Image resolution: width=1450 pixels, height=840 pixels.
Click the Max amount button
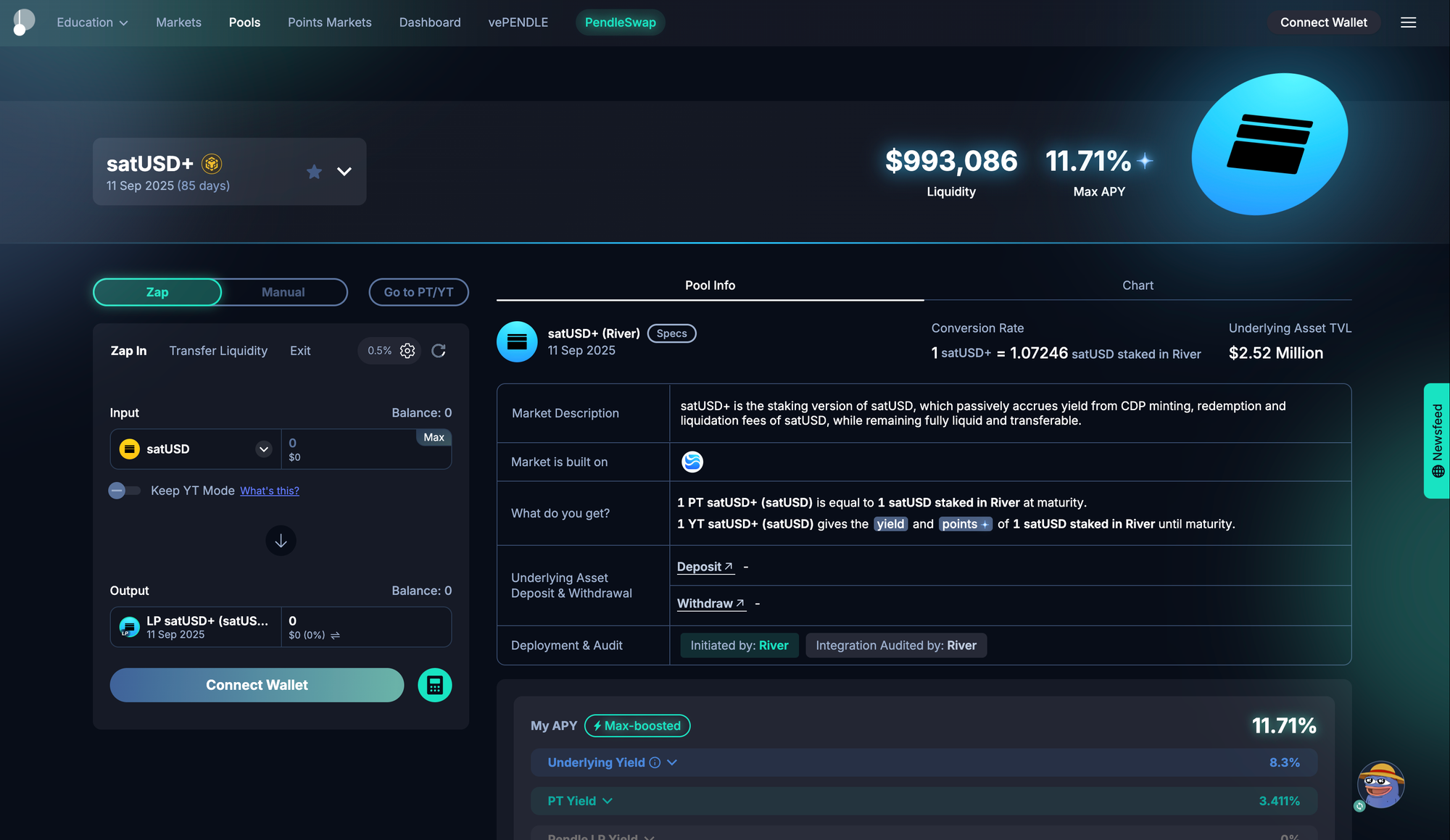434,437
